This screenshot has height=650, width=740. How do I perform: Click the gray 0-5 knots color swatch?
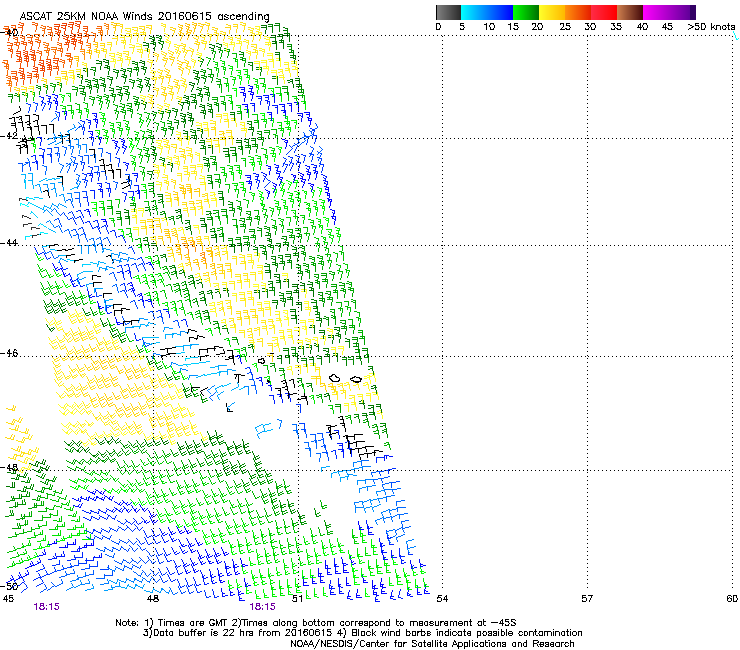tap(448, 12)
